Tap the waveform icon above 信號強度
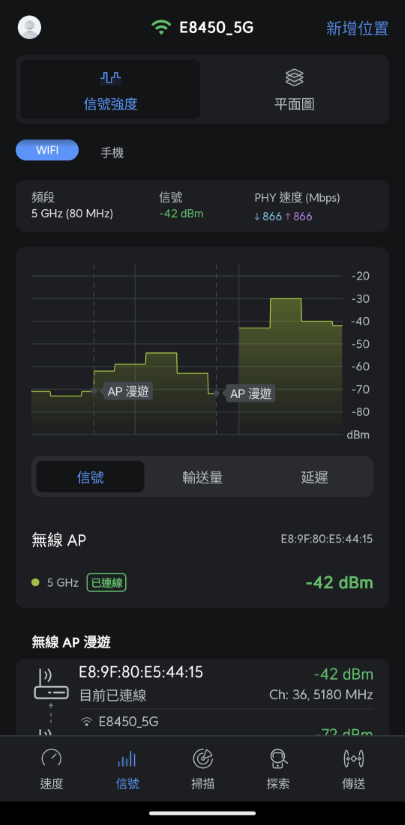Image resolution: width=405 pixels, height=825 pixels. (110, 78)
